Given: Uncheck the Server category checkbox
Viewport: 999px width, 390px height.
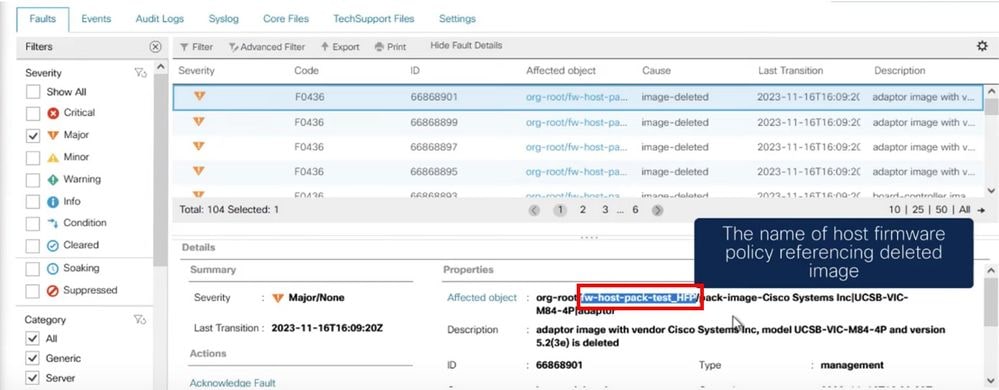Looking at the screenshot, I should (x=32, y=378).
